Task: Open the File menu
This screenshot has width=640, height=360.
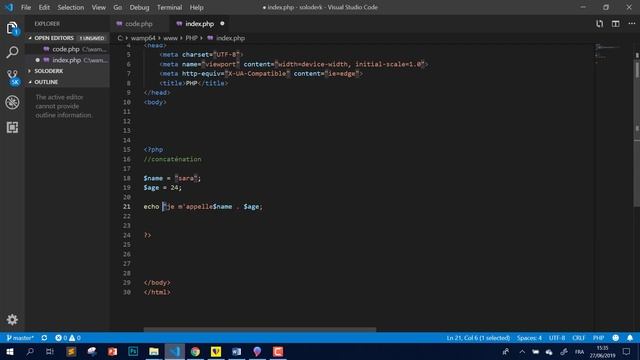Action: 26,7
